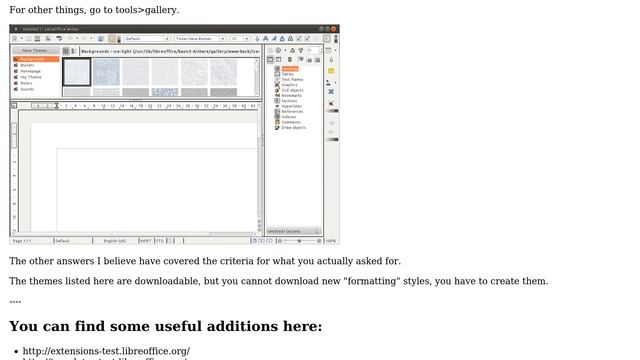Viewport: 640px width, 360px height.
Task: Click the Comments entry in Navigator
Action: pyautogui.click(x=291, y=122)
